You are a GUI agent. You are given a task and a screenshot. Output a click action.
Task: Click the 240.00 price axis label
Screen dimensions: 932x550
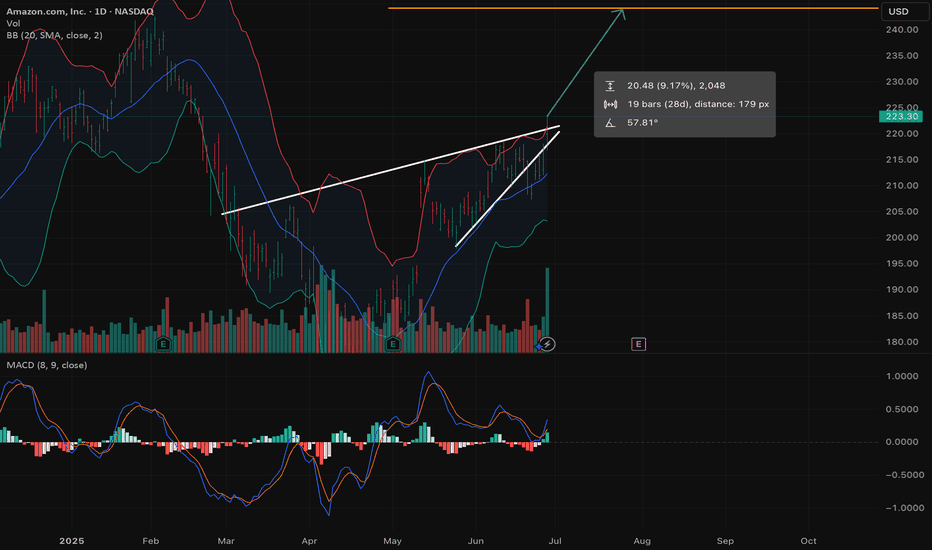(x=902, y=30)
